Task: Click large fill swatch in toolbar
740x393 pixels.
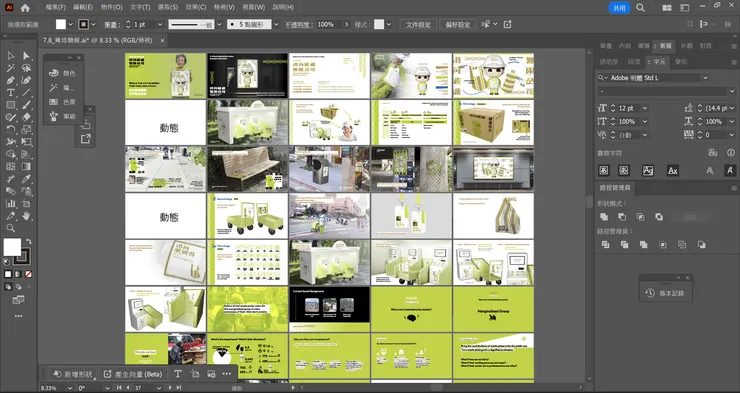Action: 12,247
